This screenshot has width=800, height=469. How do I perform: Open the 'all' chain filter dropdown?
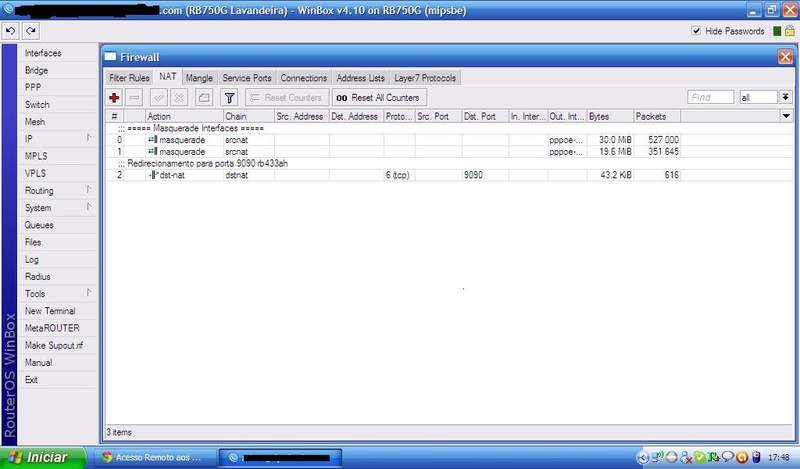pyautogui.click(x=785, y=97)
